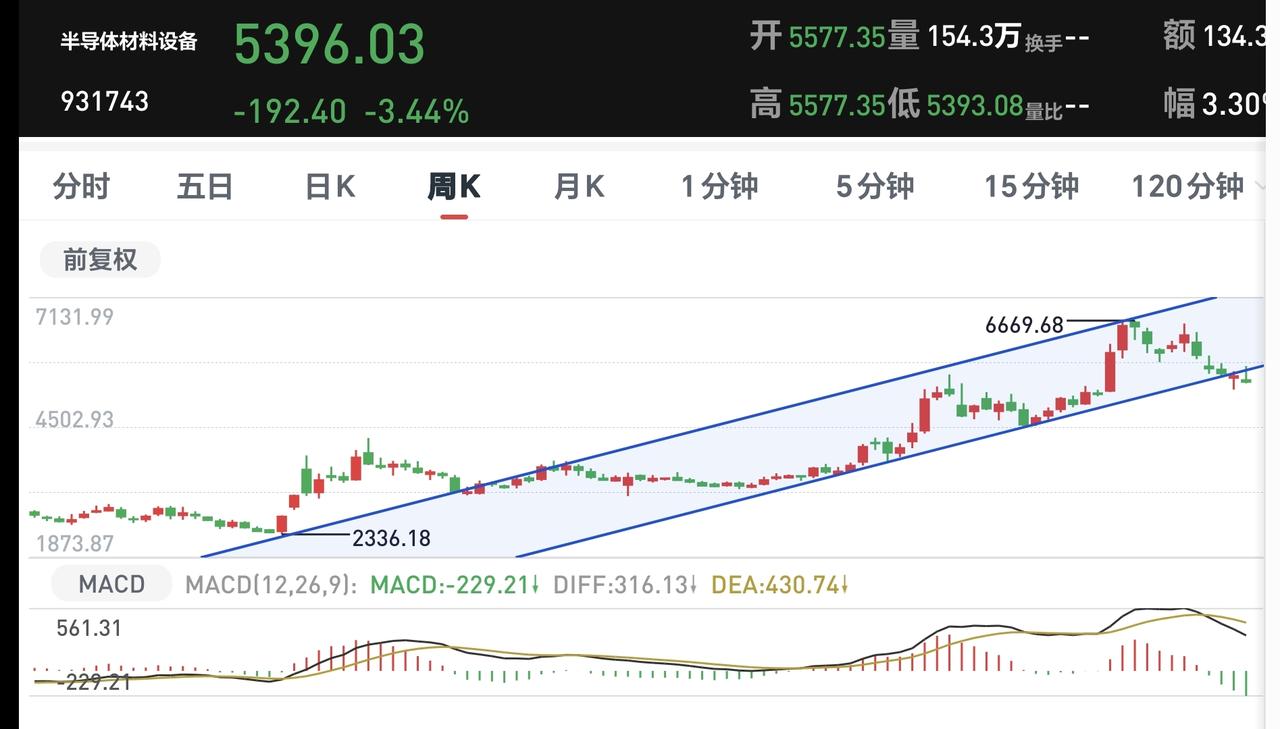Viewport: 1280px width, 729px height.
Task: Click the 6669.68 high price marker
Action: pos(1024,325)
